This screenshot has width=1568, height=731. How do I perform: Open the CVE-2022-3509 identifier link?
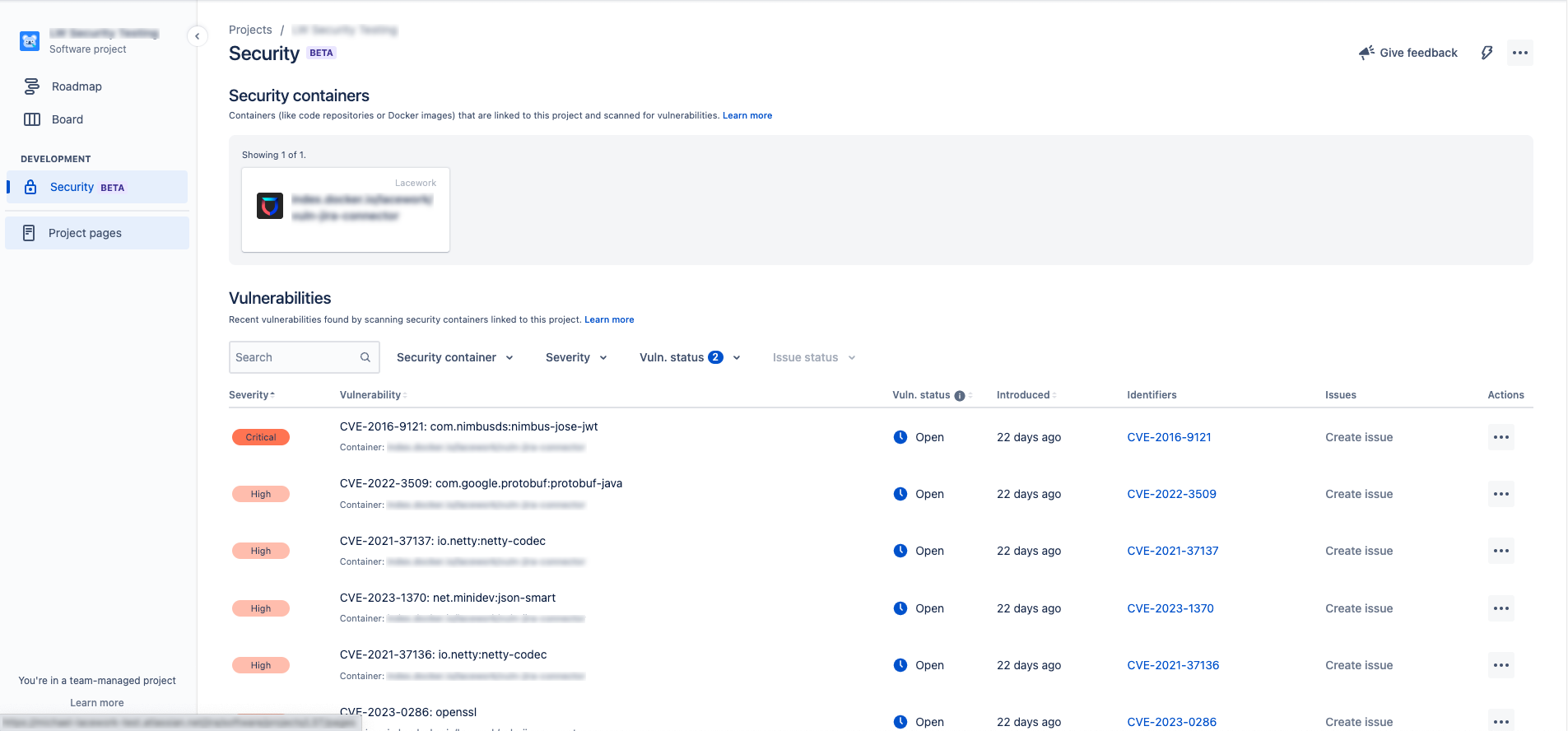tap(1171, 494)
